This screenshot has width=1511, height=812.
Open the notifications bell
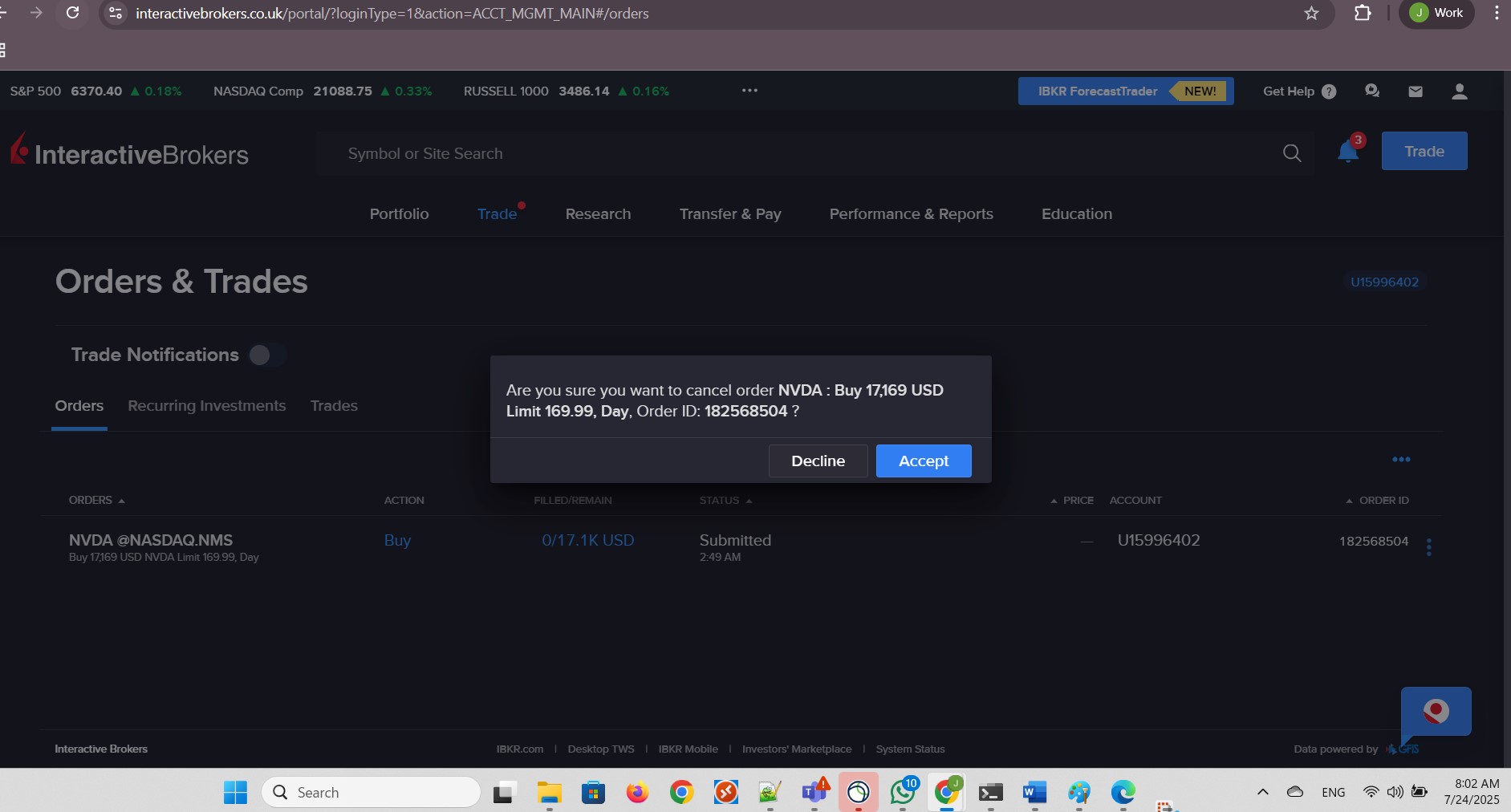pyautogui.click(x=1348, y=151)
